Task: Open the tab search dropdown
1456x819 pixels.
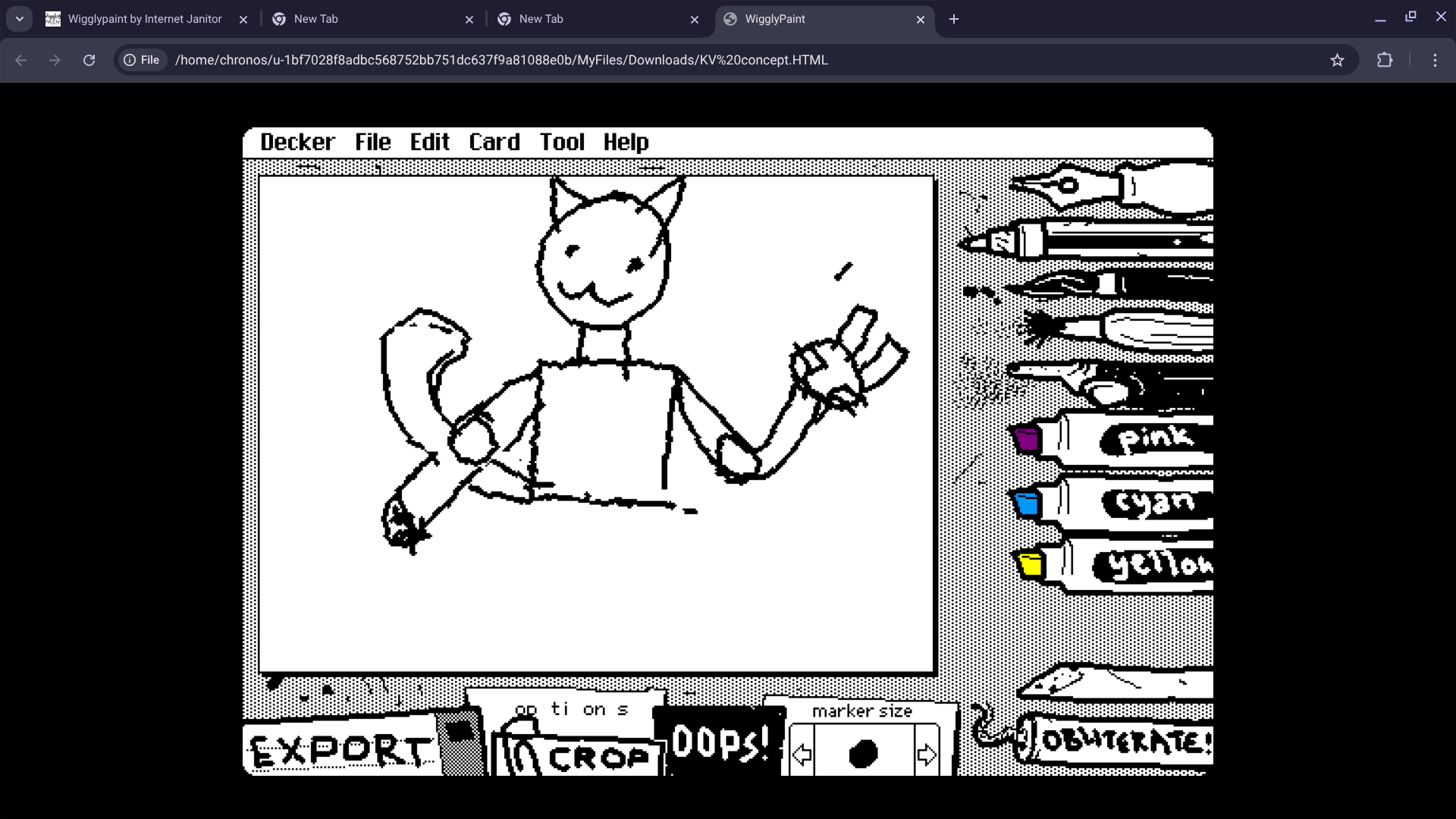Action: (20, 19)
